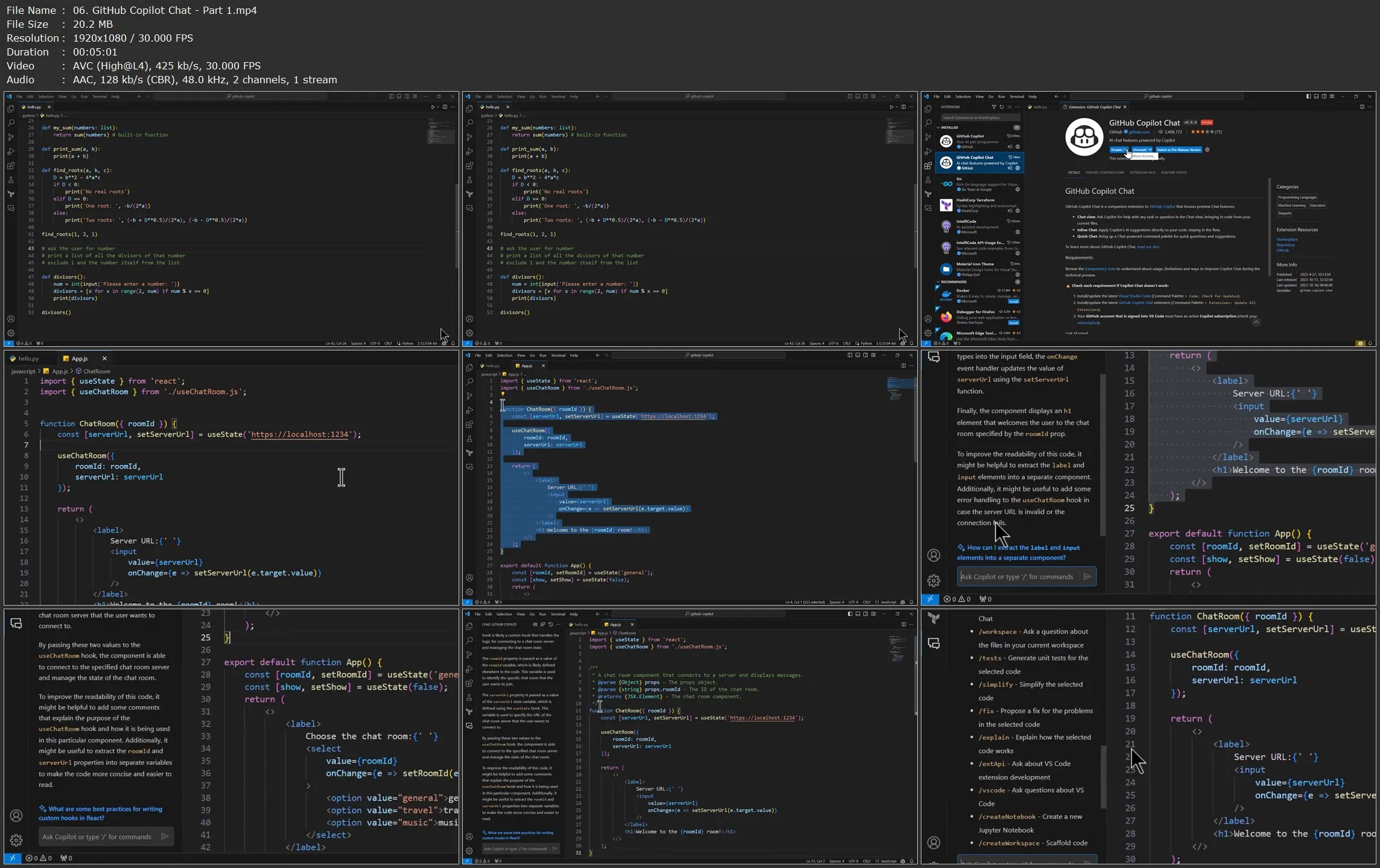Click Search Extensions in Marketplace field

click(x=980, y=118)
